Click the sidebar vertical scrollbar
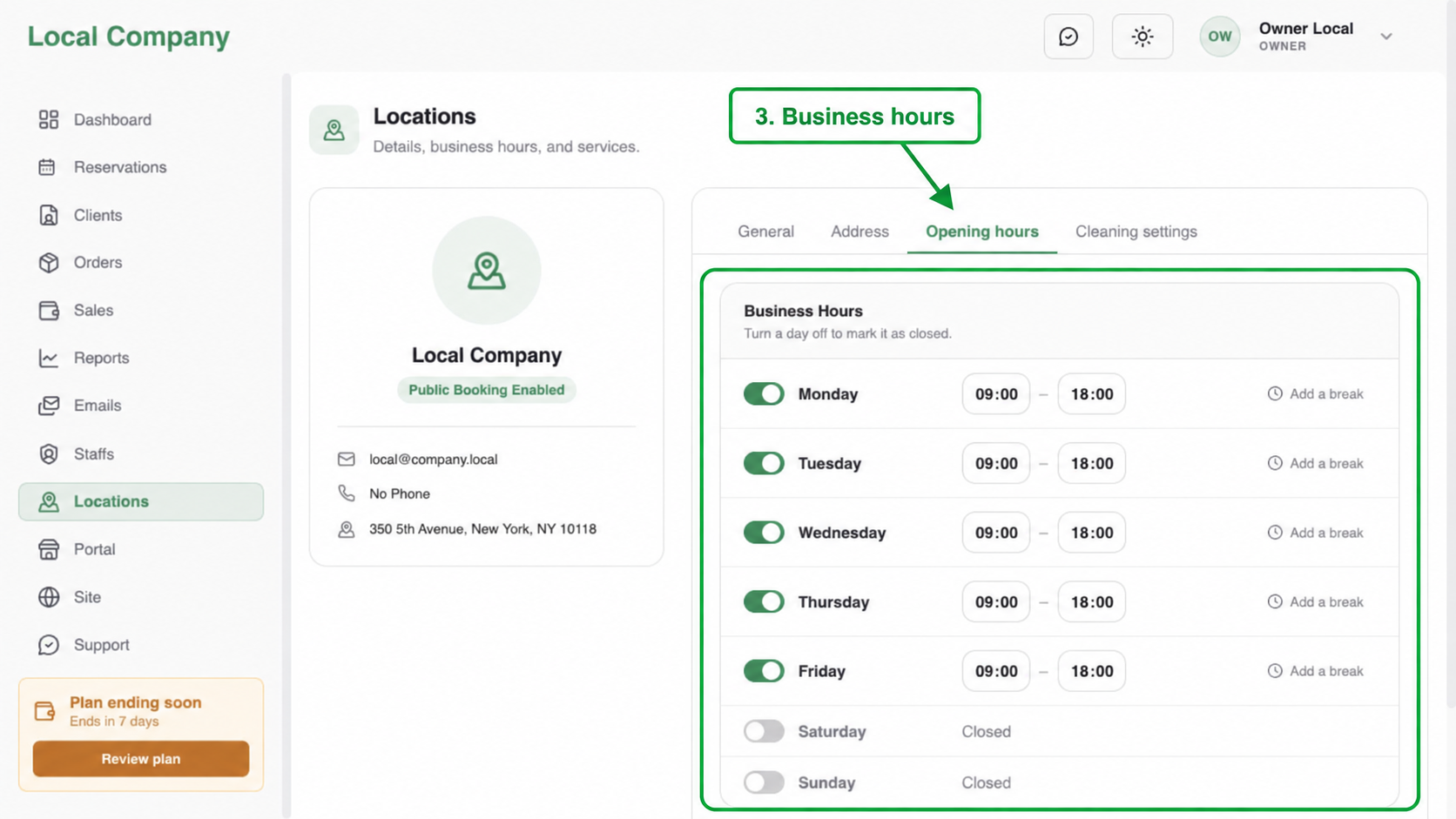 (286, 446)
